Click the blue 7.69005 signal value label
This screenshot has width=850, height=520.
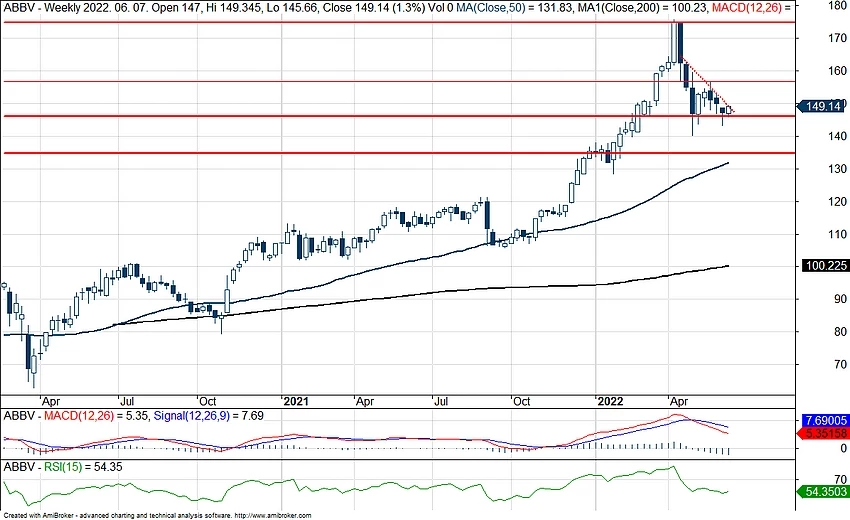click(x=826, y=421)
